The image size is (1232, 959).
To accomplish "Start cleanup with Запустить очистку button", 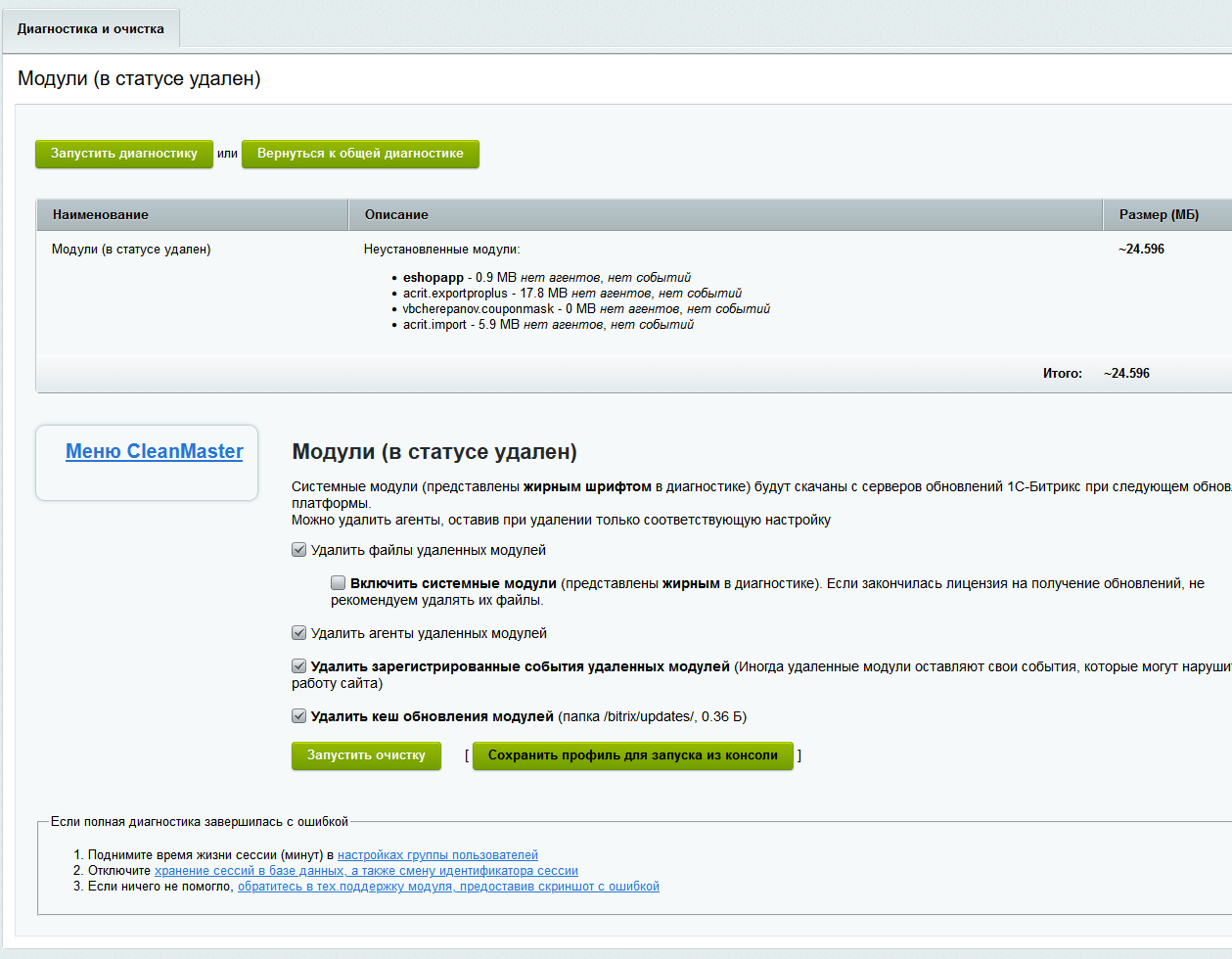I will click(366, 755).
